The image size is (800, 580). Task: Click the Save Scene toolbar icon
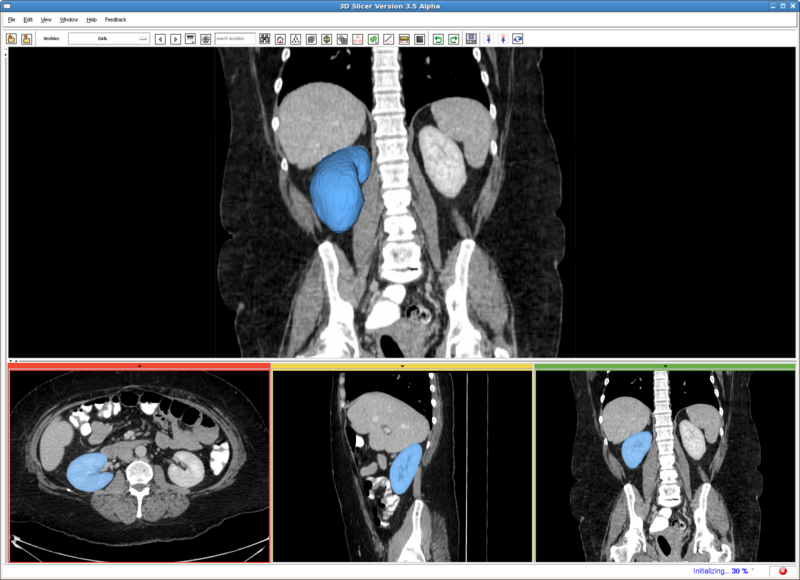click(x=27, y=38)
